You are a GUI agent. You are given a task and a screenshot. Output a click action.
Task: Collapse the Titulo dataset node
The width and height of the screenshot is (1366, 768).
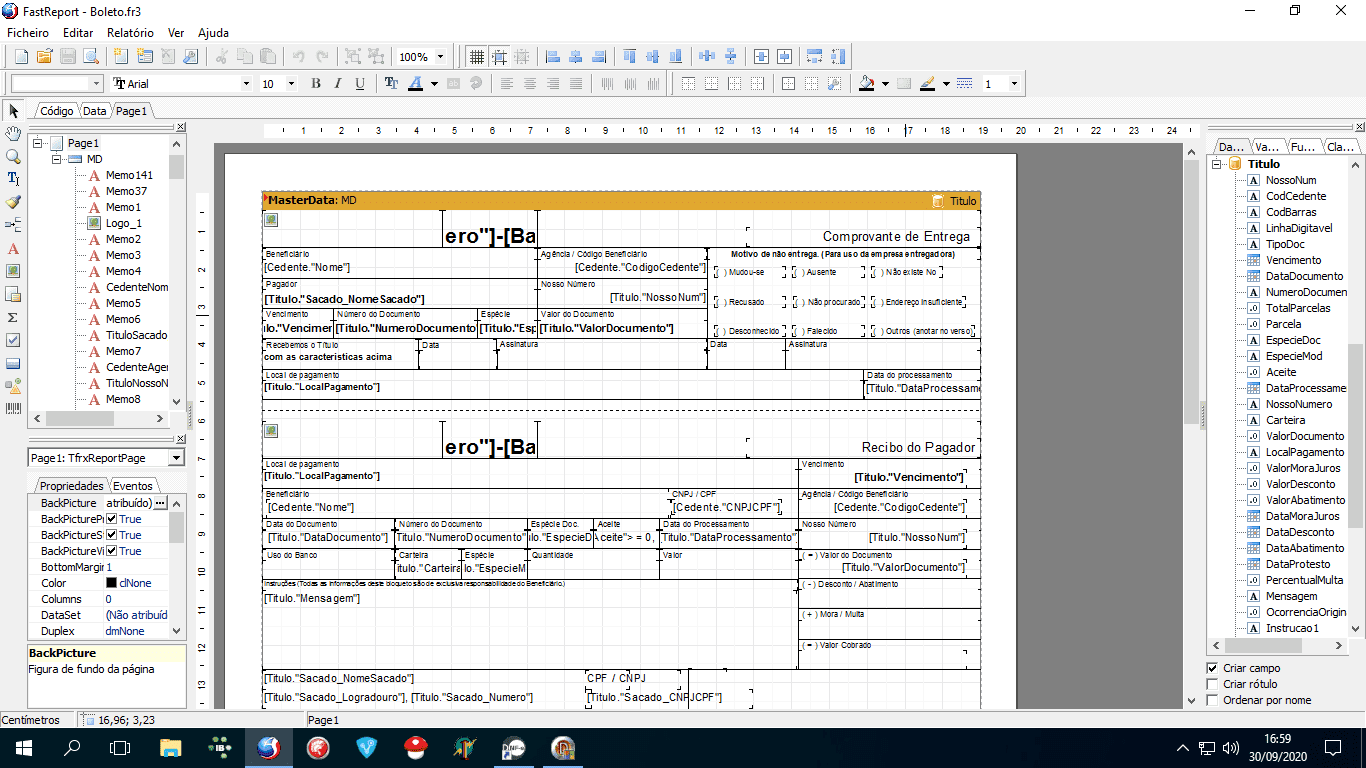1216,164
